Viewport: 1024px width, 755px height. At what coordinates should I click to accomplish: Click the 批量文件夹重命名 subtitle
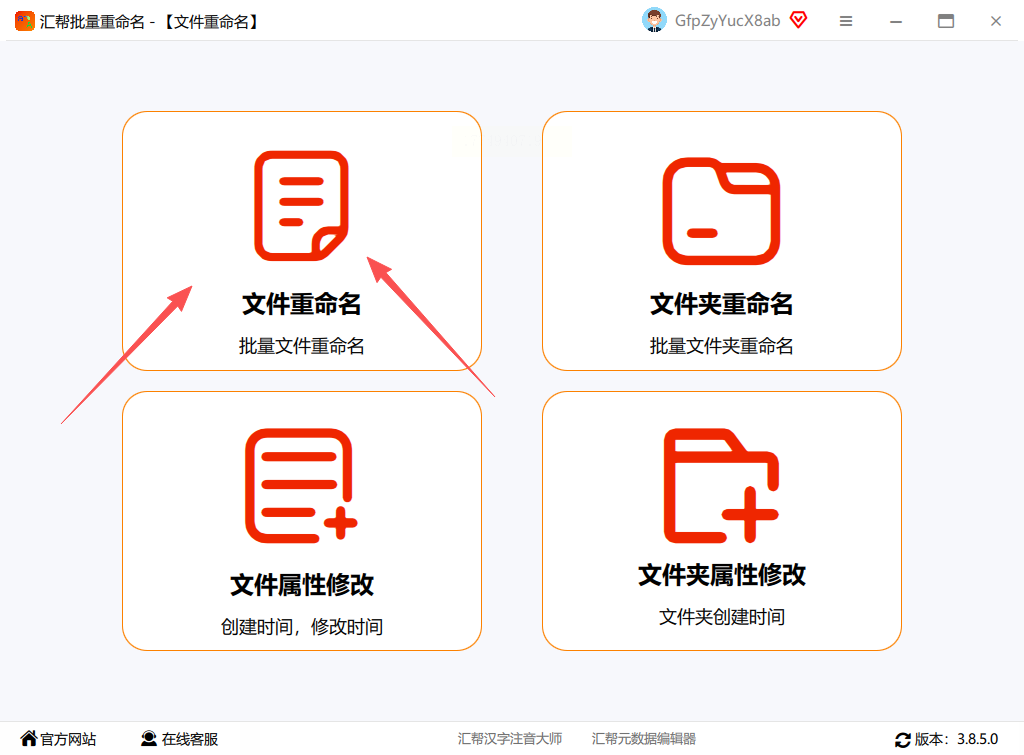pyautogui.click(x=721, y=346)
